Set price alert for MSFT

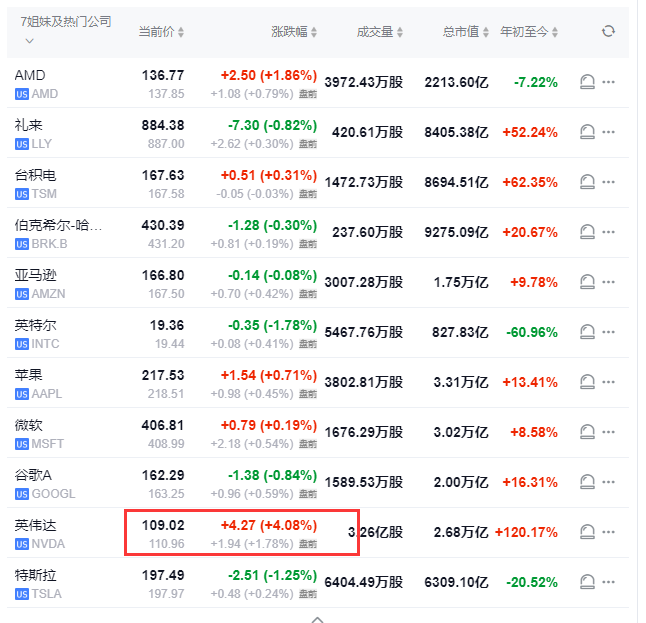tap(587, 432)
